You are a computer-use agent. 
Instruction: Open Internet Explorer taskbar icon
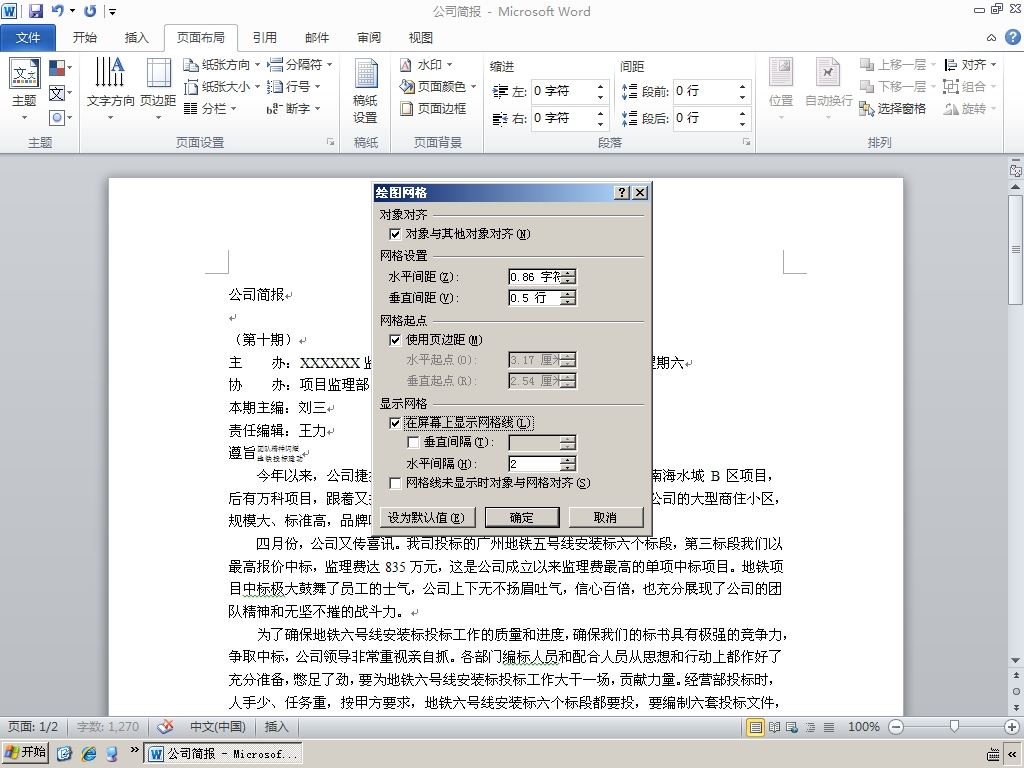coord(89,754)
